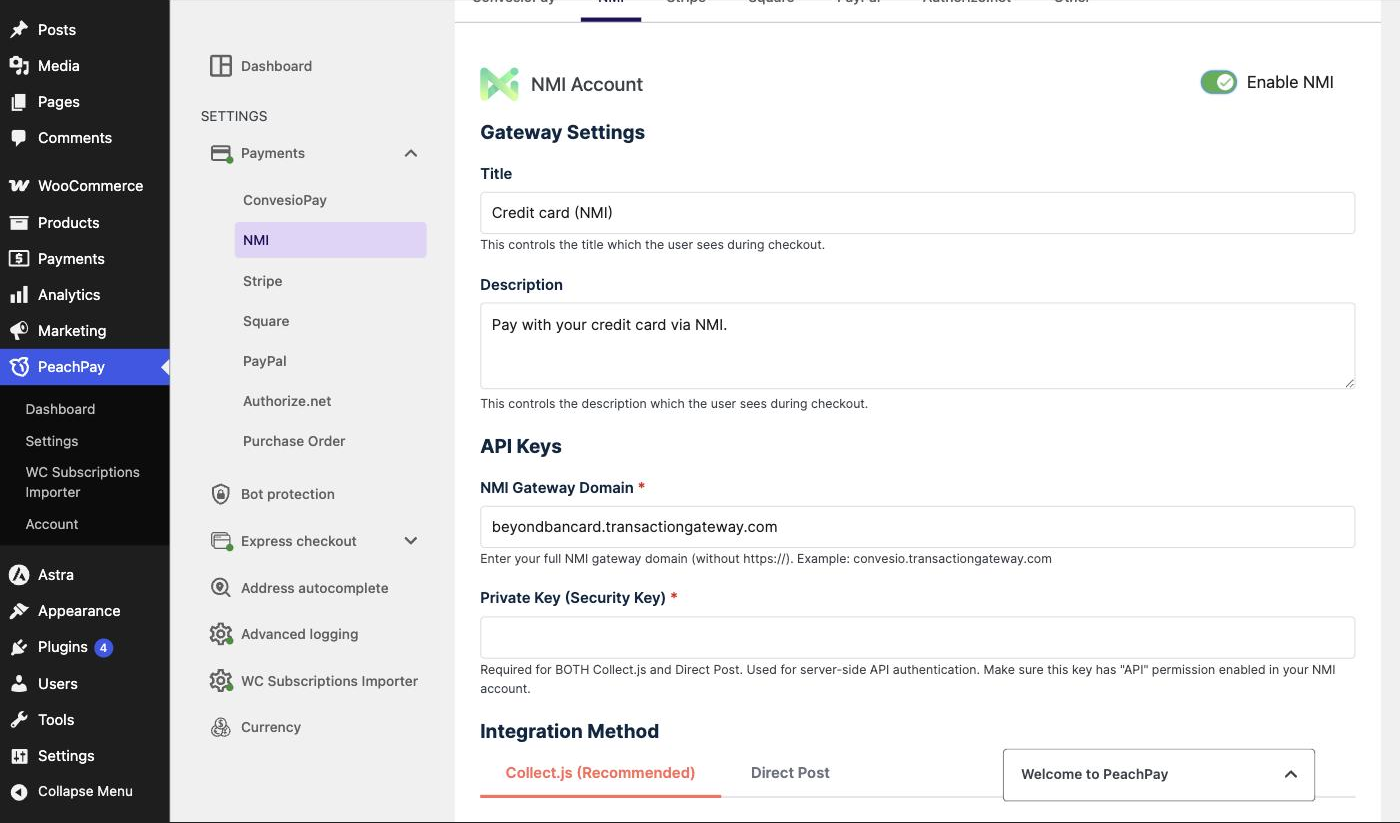This screenshot has width=1400, height=823.
Task: Click the Title input field
Action: click(x=917, y=213)
